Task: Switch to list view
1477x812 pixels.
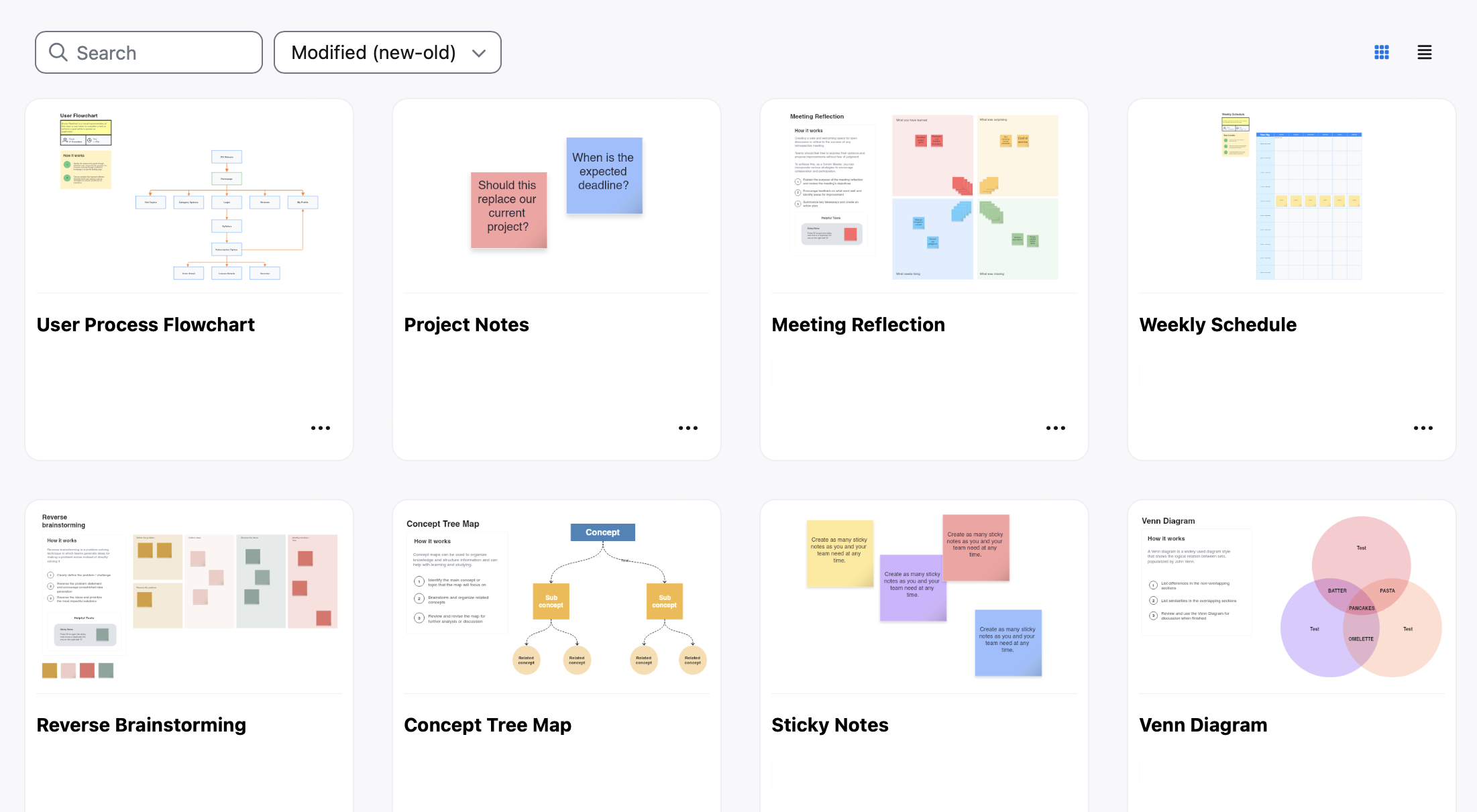Action: [1424, 52]
